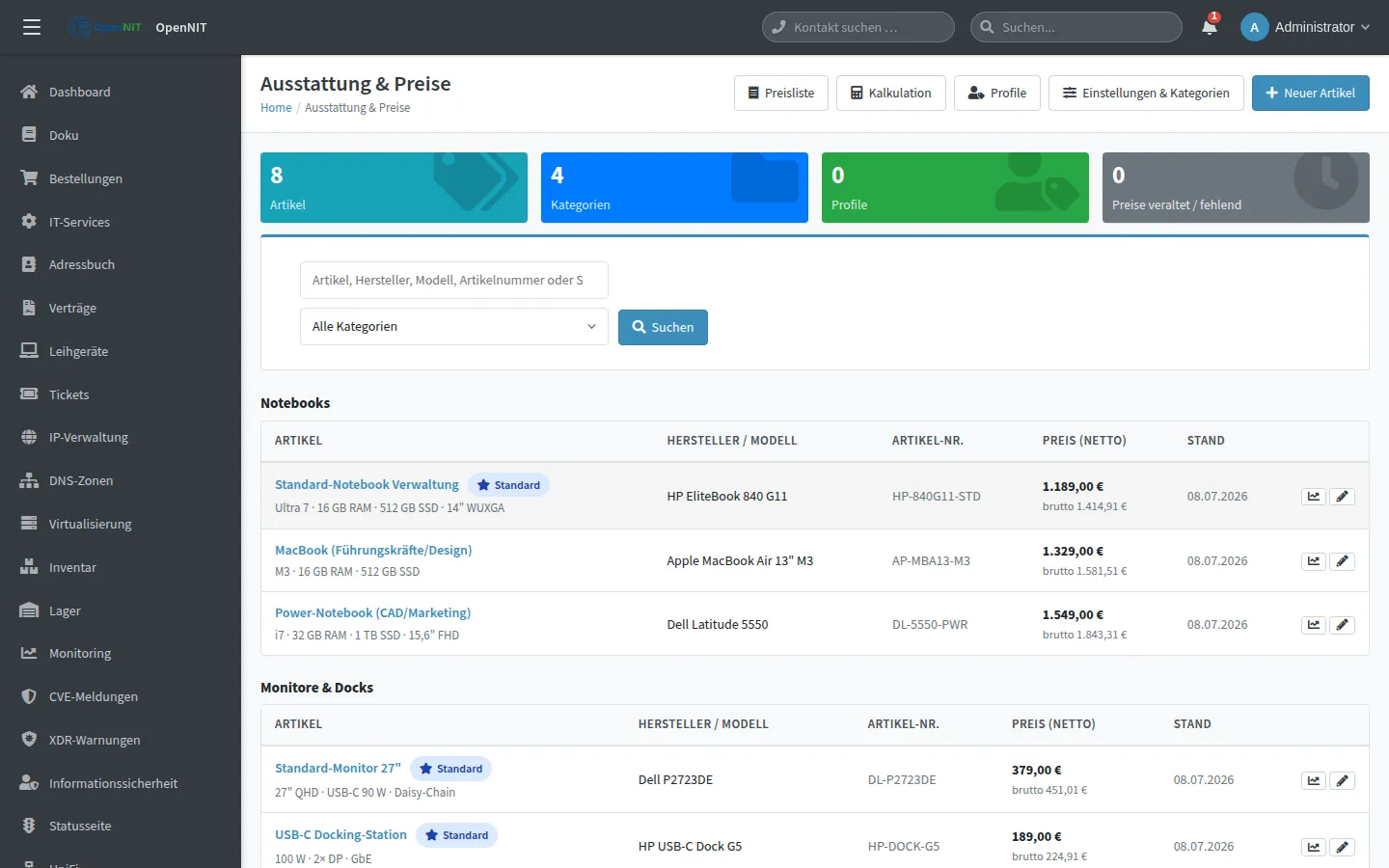The height and width of the screenshot is (868, 1389).
Task: Click the shield icon for CVE-Meldungen
Action: pos(29,696)
